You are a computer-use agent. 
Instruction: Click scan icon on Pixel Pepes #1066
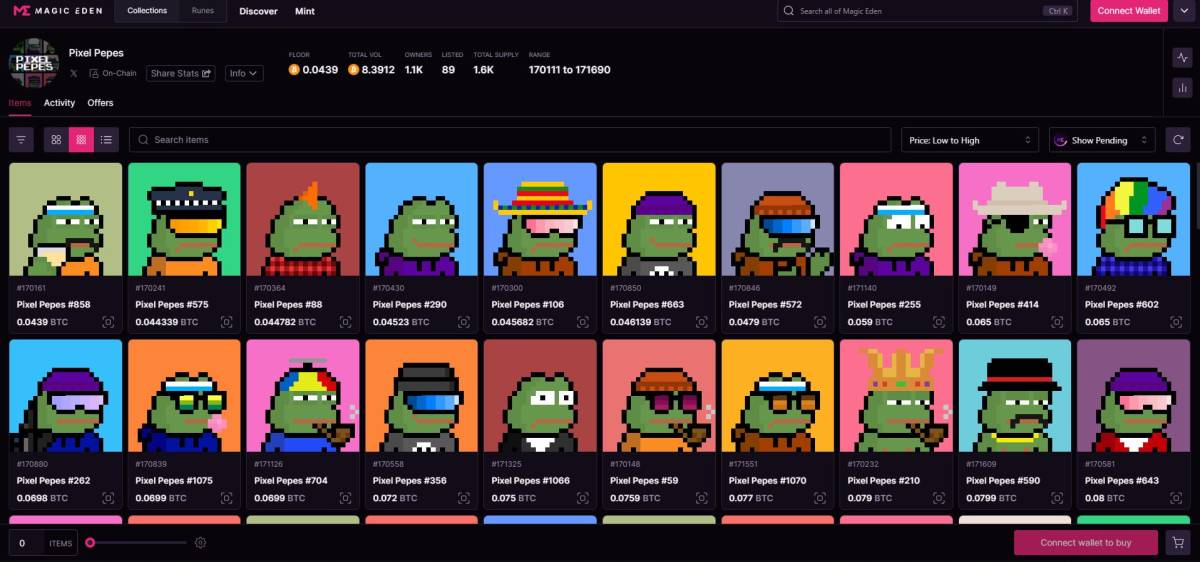tap(582, 498)
